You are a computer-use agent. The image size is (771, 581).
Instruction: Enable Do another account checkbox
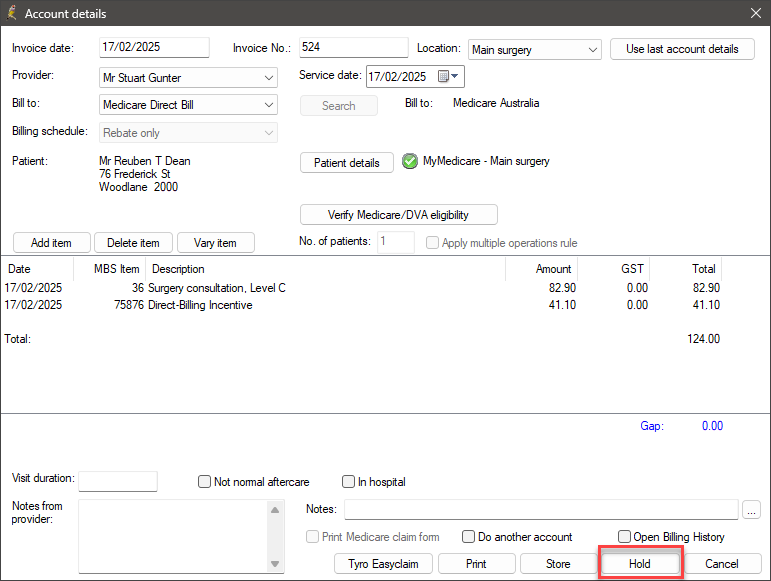click(x=468, y=536)
